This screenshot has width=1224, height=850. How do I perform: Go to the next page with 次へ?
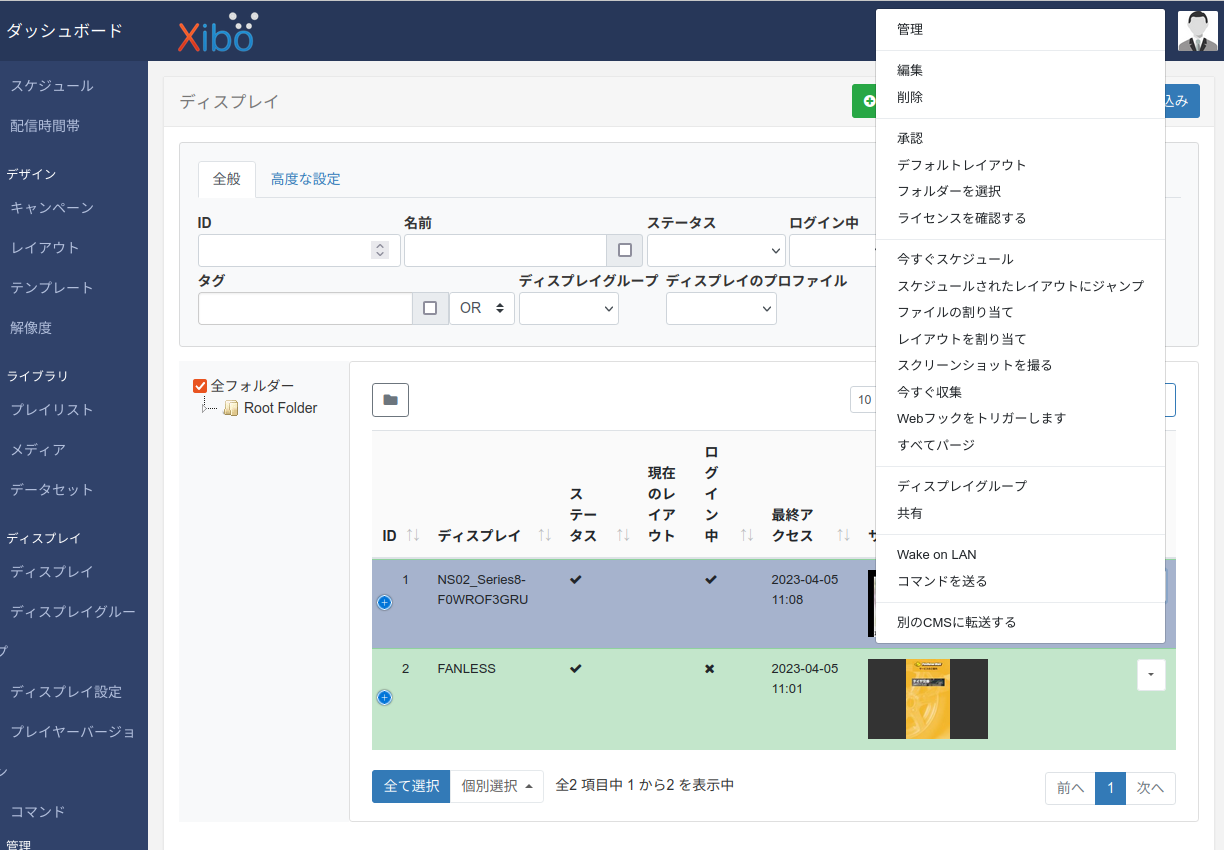(1150, 788)
